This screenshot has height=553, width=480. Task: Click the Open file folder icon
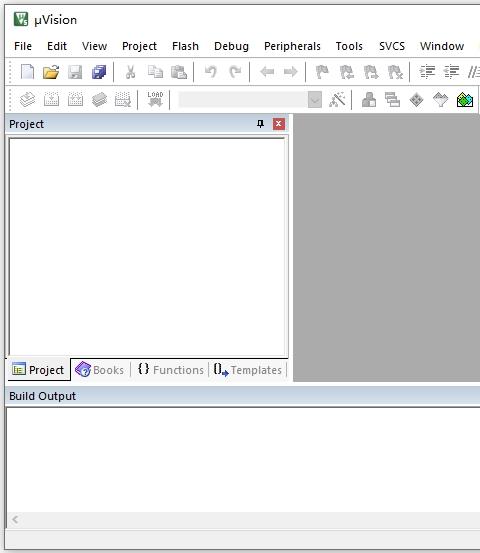[51, 72]
